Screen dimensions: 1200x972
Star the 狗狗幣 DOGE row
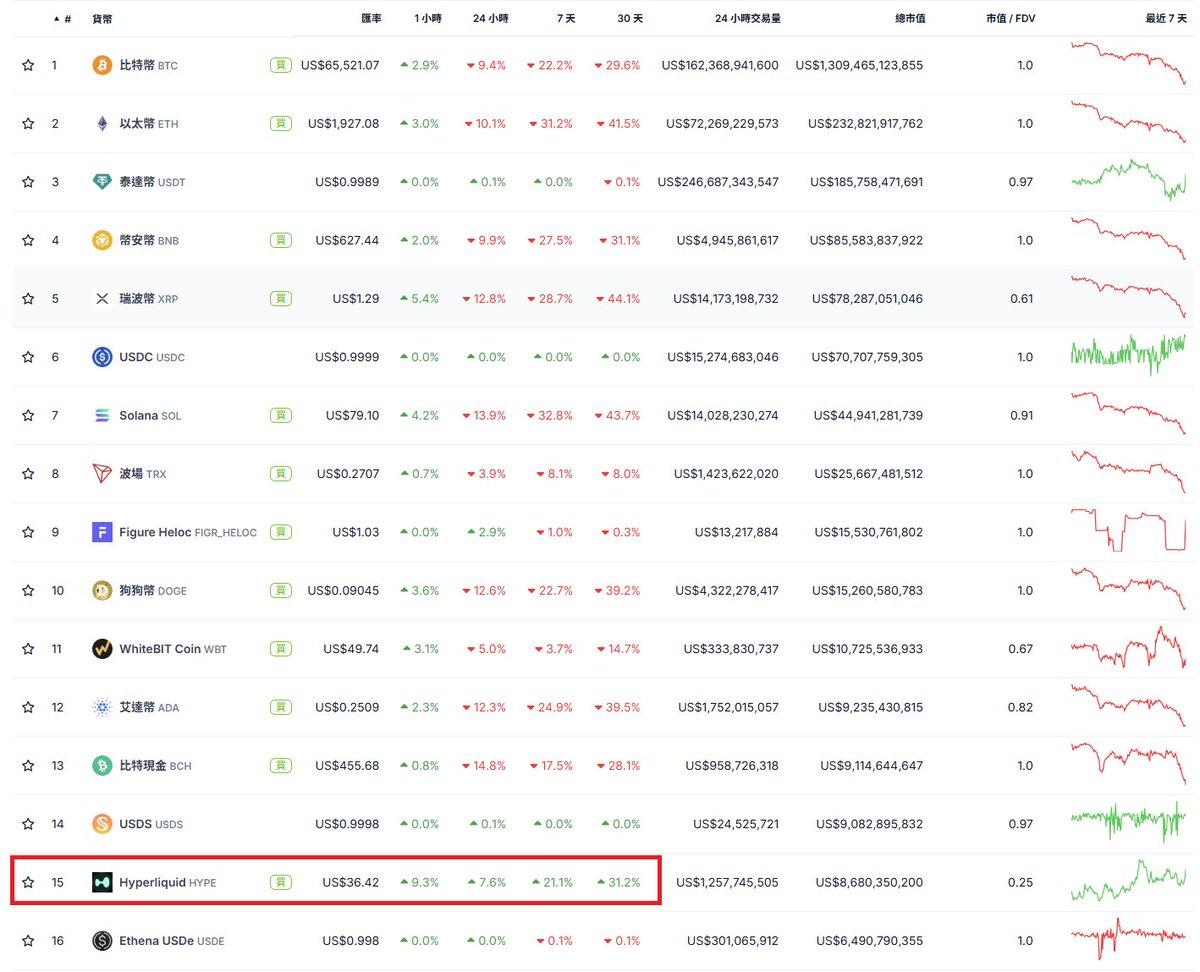28,591
